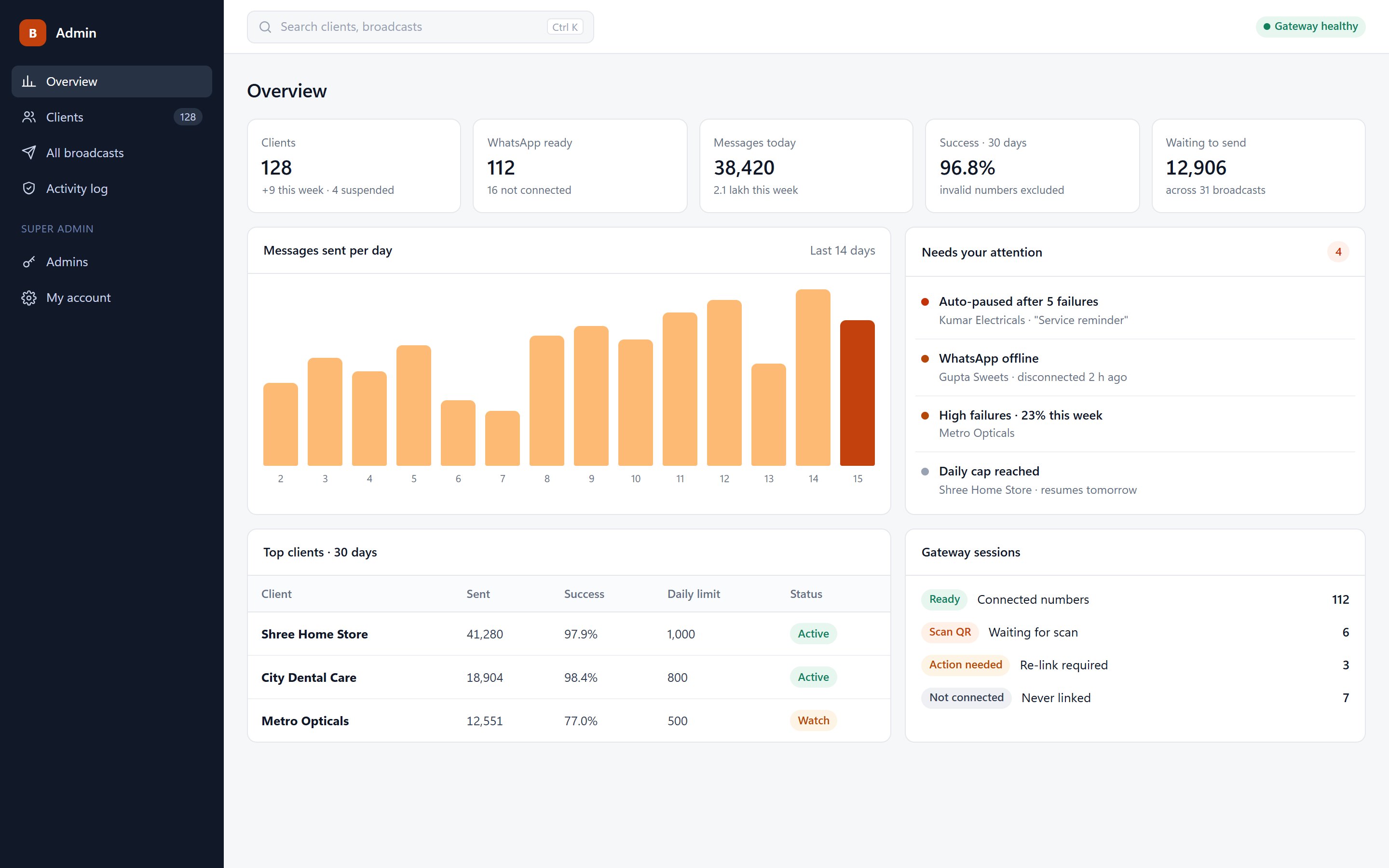The width and height of the screenshot is (1389, 868).
Task: Click the Admins key icon
Action: 29,262
